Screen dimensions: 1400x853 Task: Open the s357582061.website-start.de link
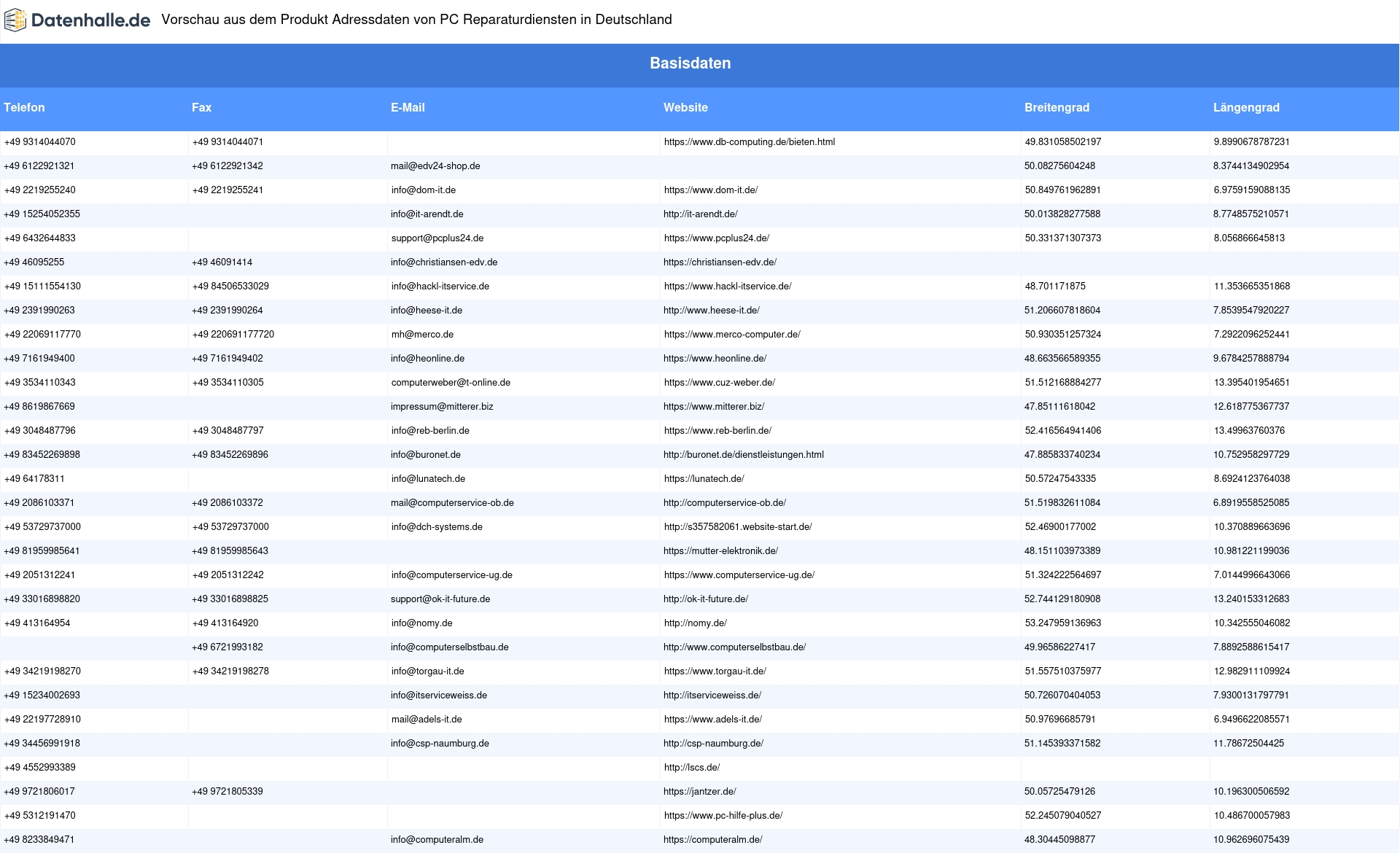pos(738,527)
